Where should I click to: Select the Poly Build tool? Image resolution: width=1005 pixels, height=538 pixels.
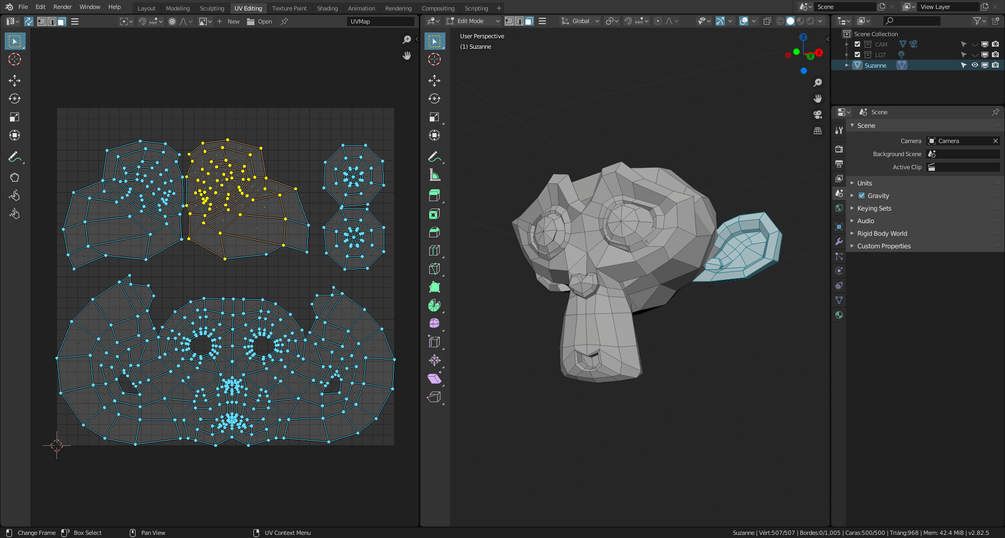point(435,287)
